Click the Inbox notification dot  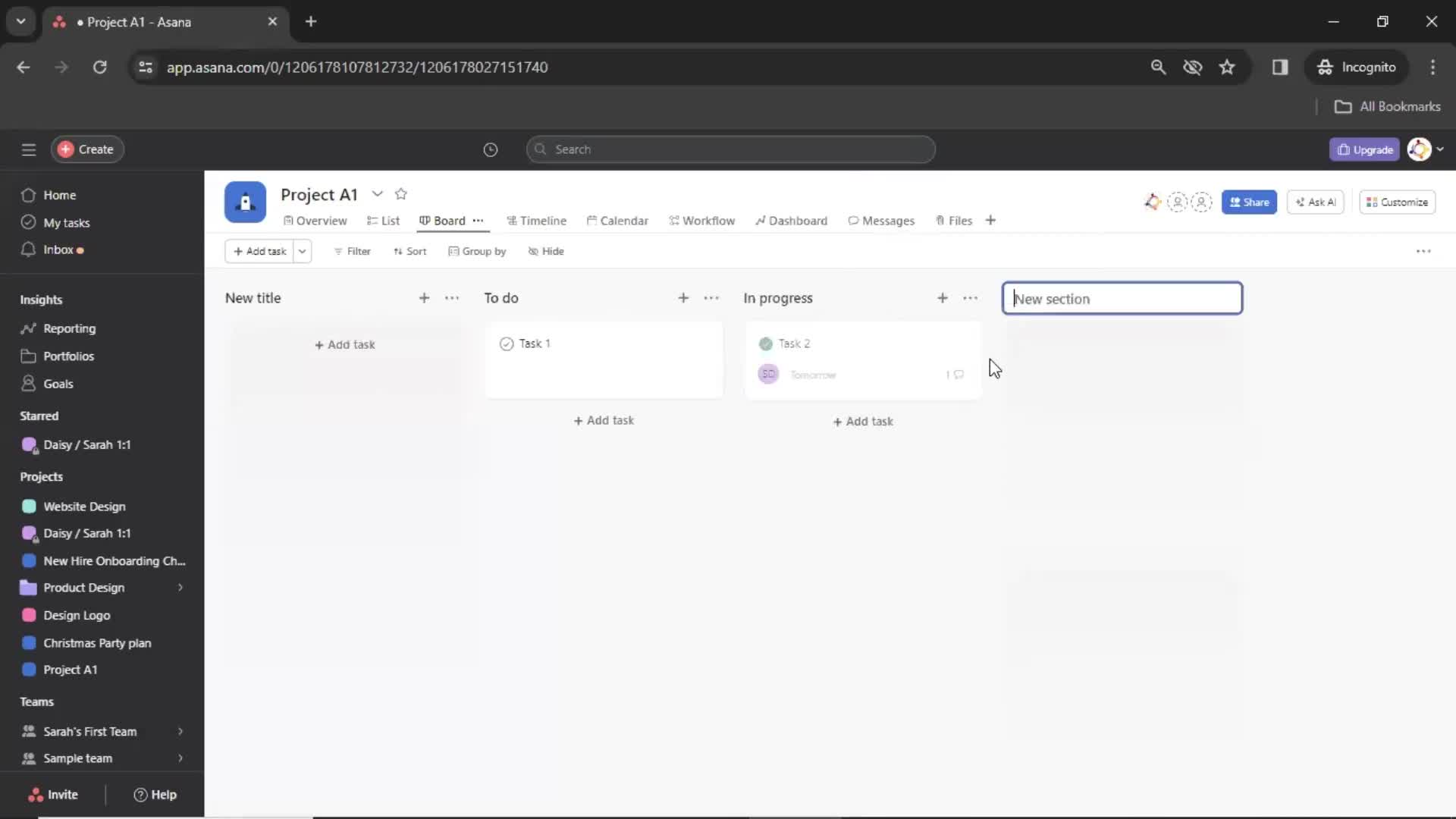click(81, 249)
